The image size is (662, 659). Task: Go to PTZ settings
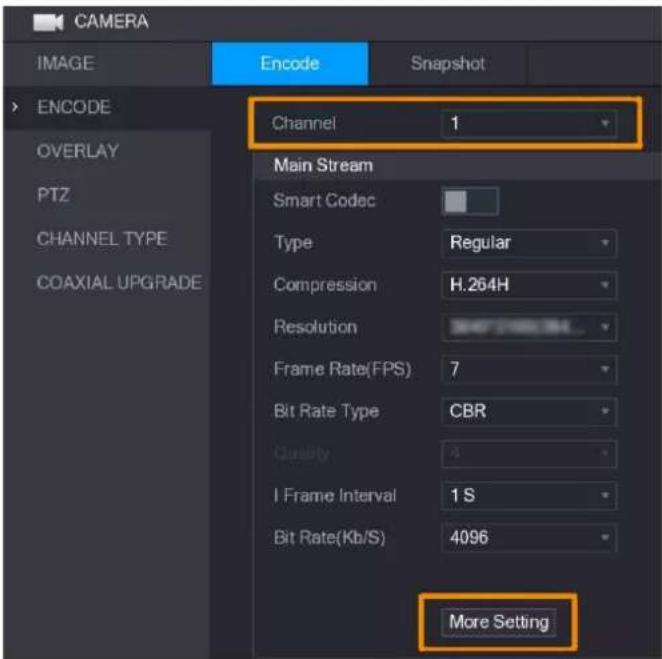click(53, 195)
